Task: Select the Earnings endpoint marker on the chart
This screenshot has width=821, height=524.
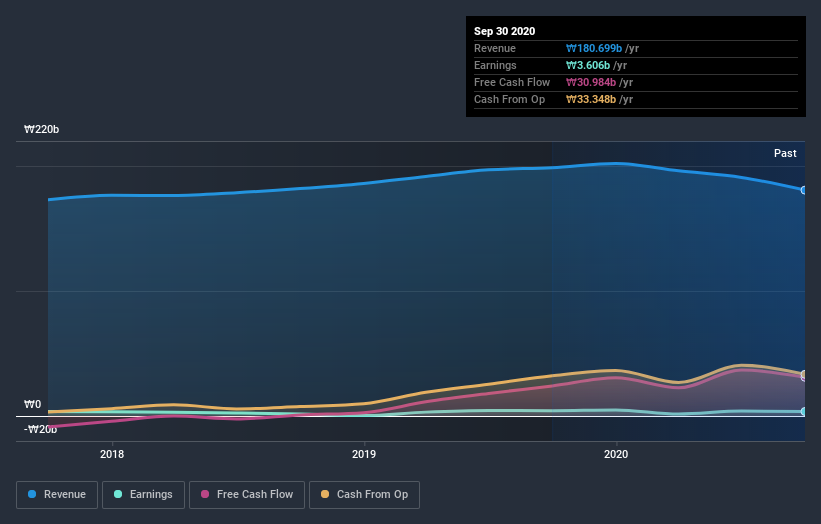Action: click(x=804, y=412)
